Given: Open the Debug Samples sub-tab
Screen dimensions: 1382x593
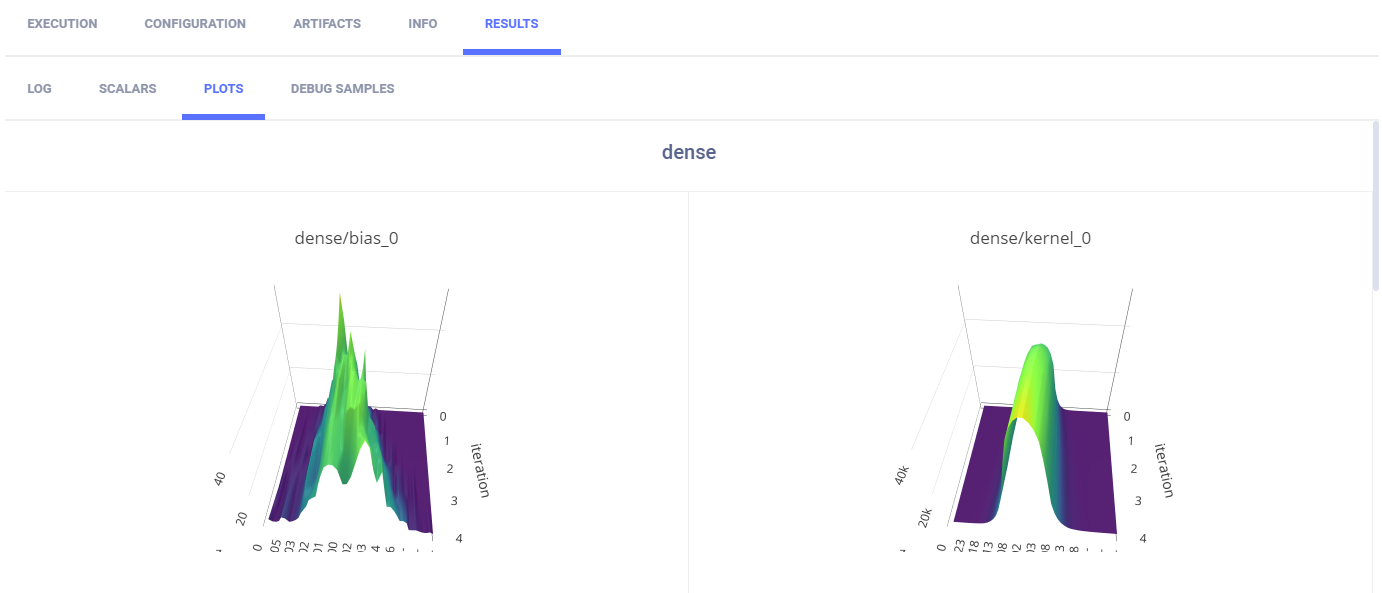Looking at the screenshot, I should [x=342, y=89].
